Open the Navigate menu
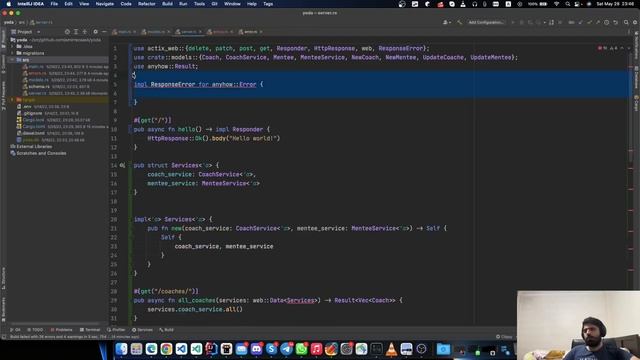The image size is (640, 360). [x=104, y=4]
